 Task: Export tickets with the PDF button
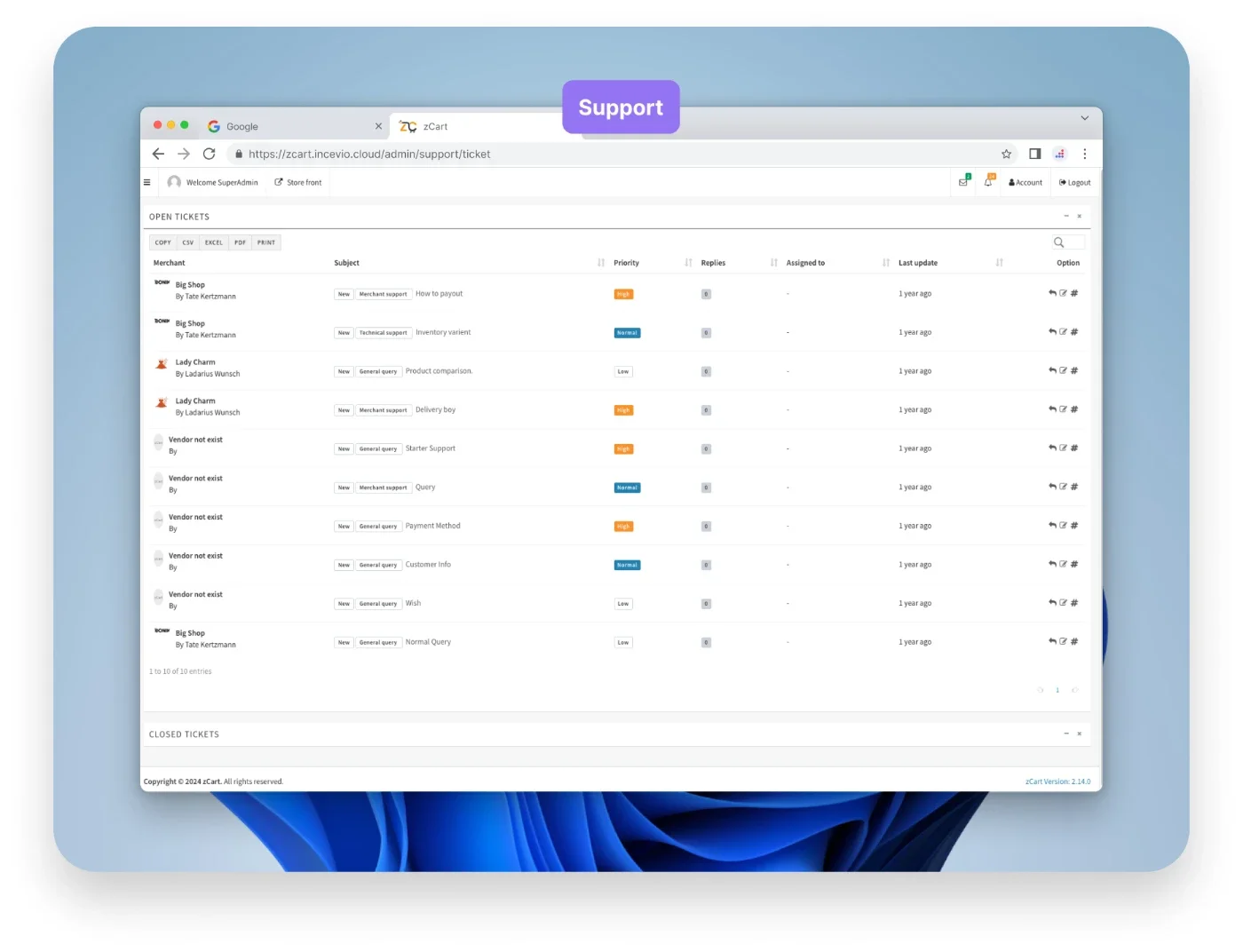click(x=240, y=242)
